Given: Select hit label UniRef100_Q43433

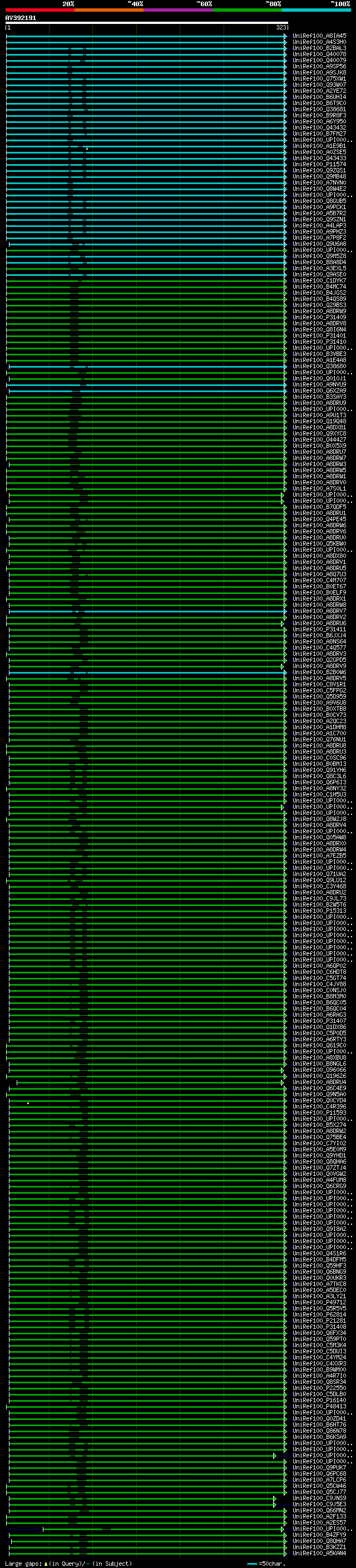Looking at the screenshot, I should coord(319,159).
